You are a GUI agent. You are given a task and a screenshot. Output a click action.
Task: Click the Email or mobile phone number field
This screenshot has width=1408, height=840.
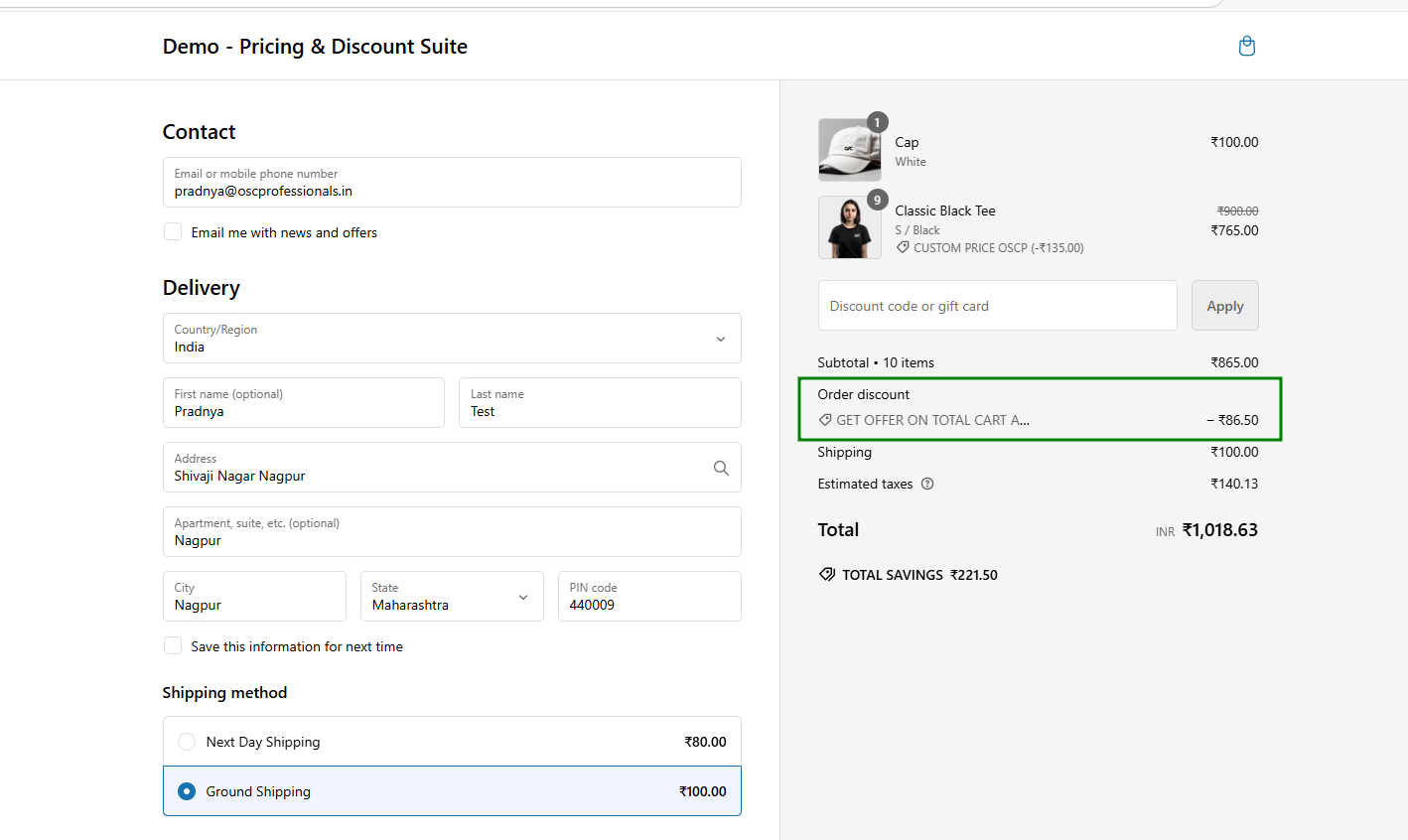[452, 183]
